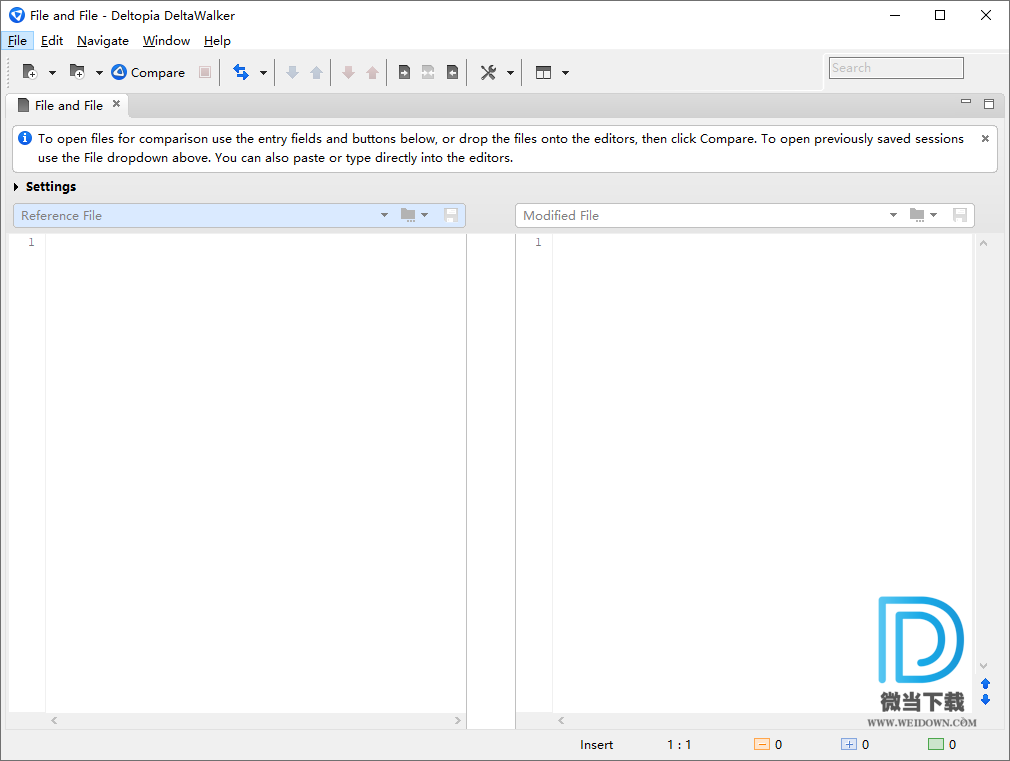Save the Reference File disk icon
Viewport: 1010px width, 761px height.
(451, 215)
